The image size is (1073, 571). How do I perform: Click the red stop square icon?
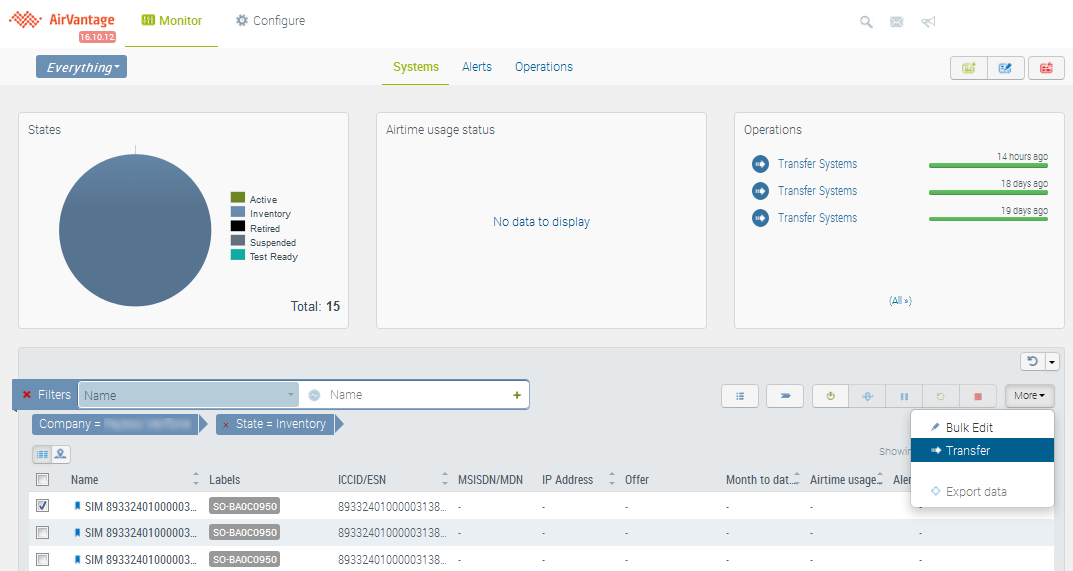(x=978, y=396)
